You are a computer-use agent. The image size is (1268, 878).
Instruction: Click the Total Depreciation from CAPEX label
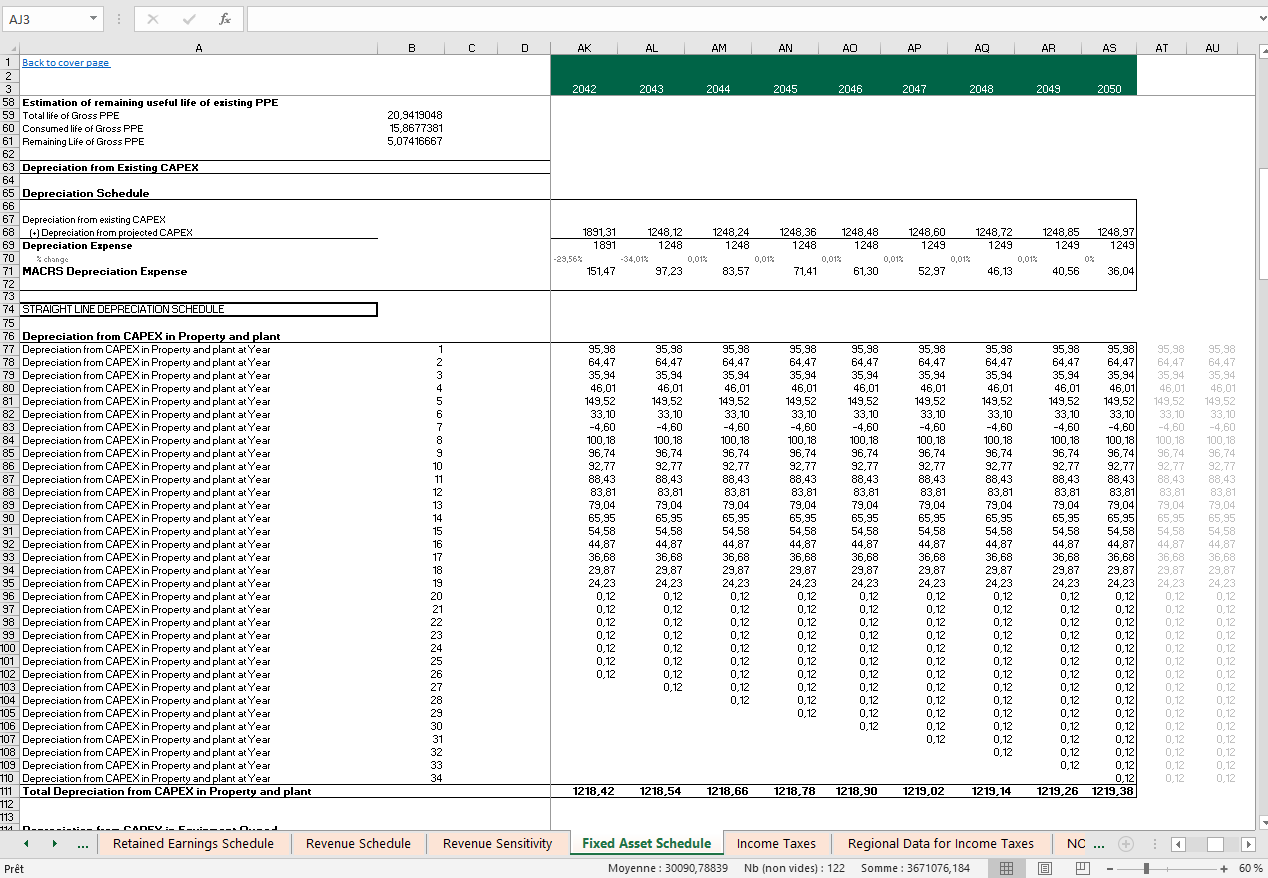[167, 791]
